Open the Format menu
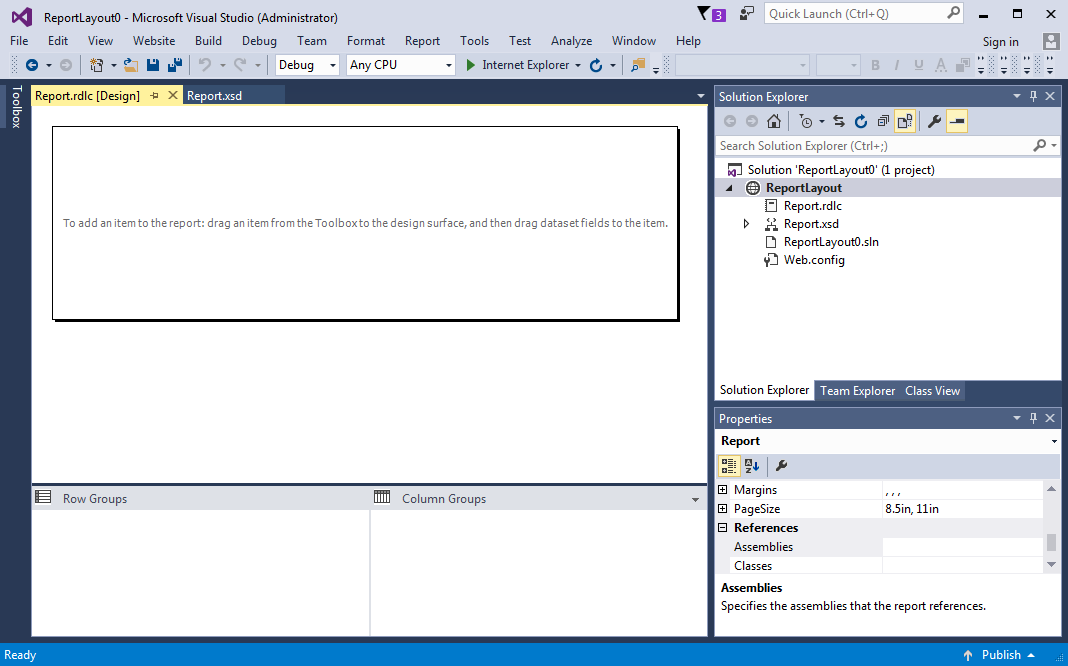Image resolution: width=1068 pixels, height=666 pixels. click(366, 41)
